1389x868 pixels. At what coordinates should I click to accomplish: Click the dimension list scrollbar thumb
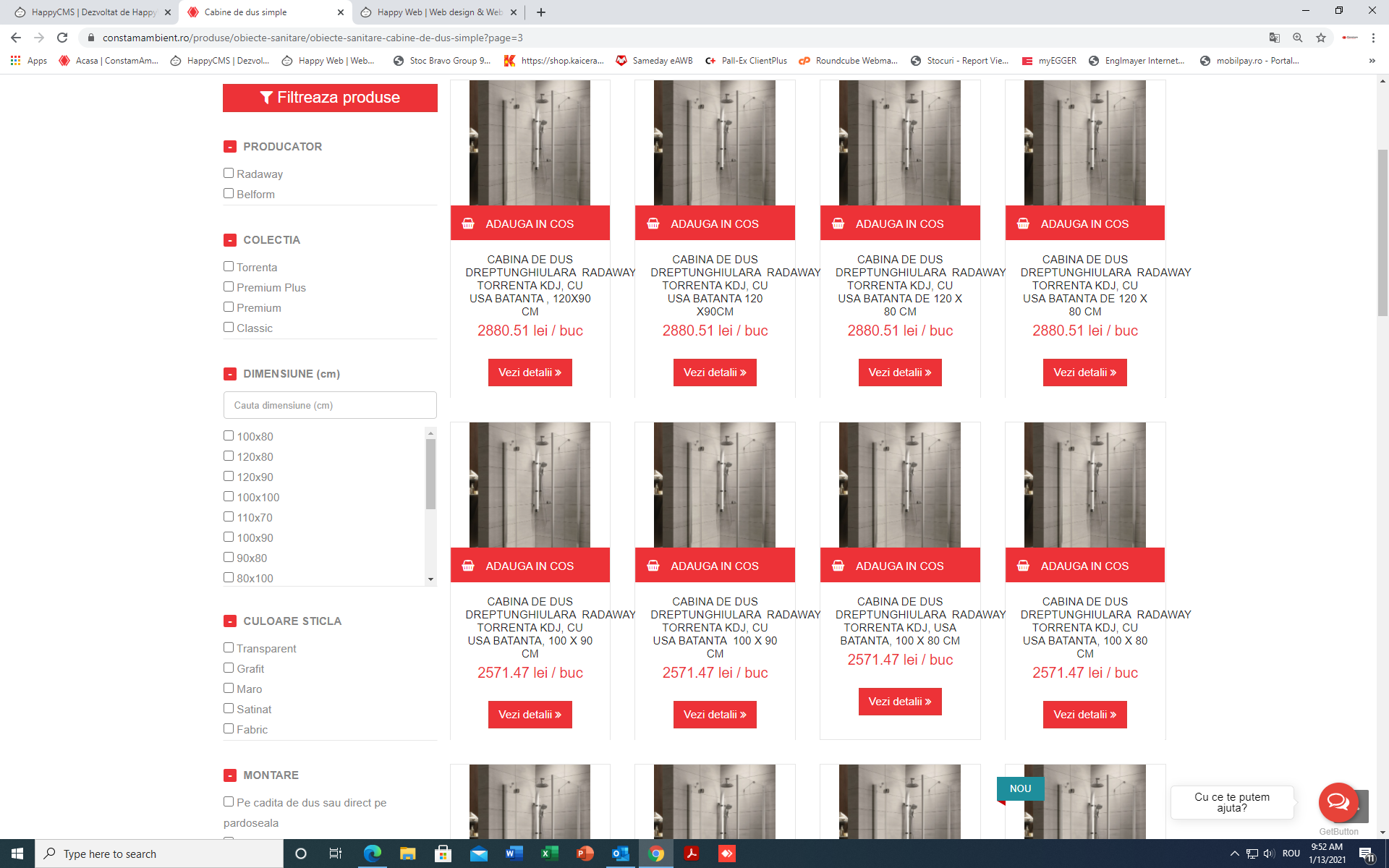pyautogui.click(x=430, y=474)
